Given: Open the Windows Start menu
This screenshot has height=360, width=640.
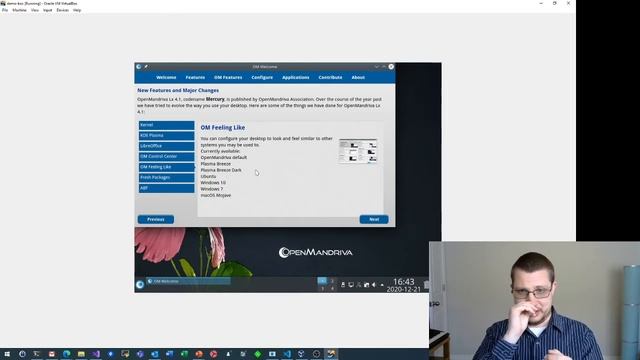Looking at the screenshot, I should [7, 354].
